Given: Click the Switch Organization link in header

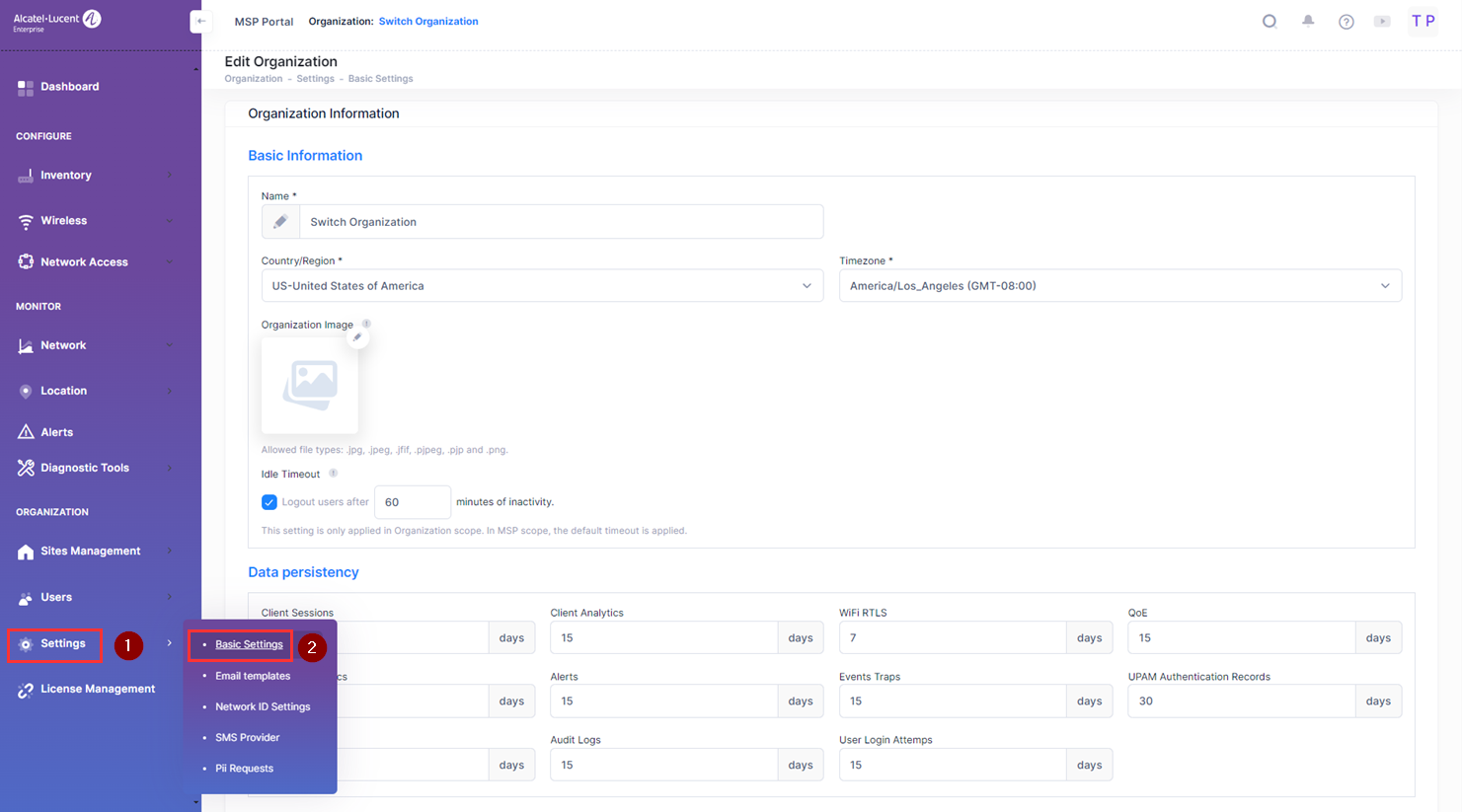Looking at the screenshot, I should click(x=428, y=22).
